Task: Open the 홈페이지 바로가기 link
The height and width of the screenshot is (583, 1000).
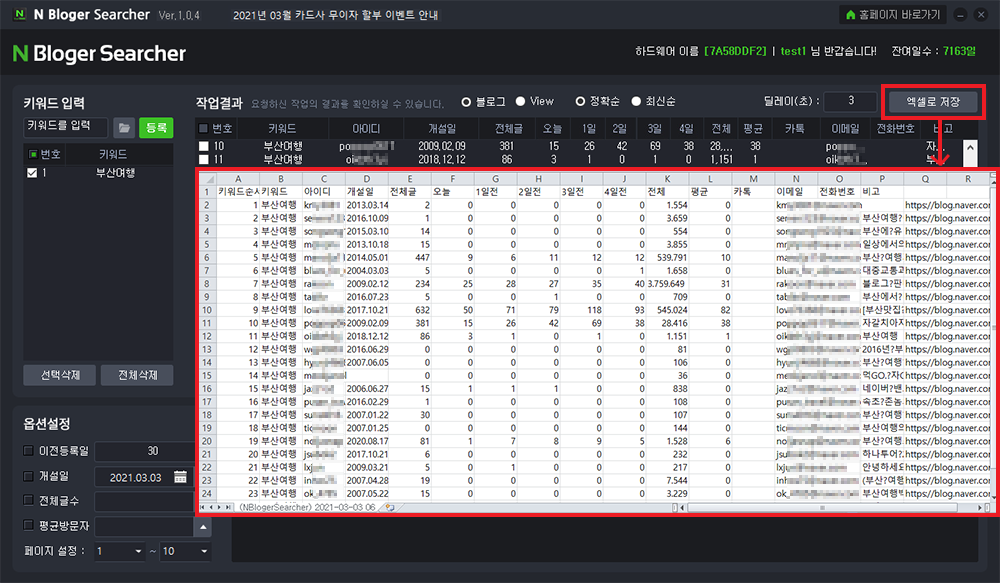Action: tap(893, 15)
